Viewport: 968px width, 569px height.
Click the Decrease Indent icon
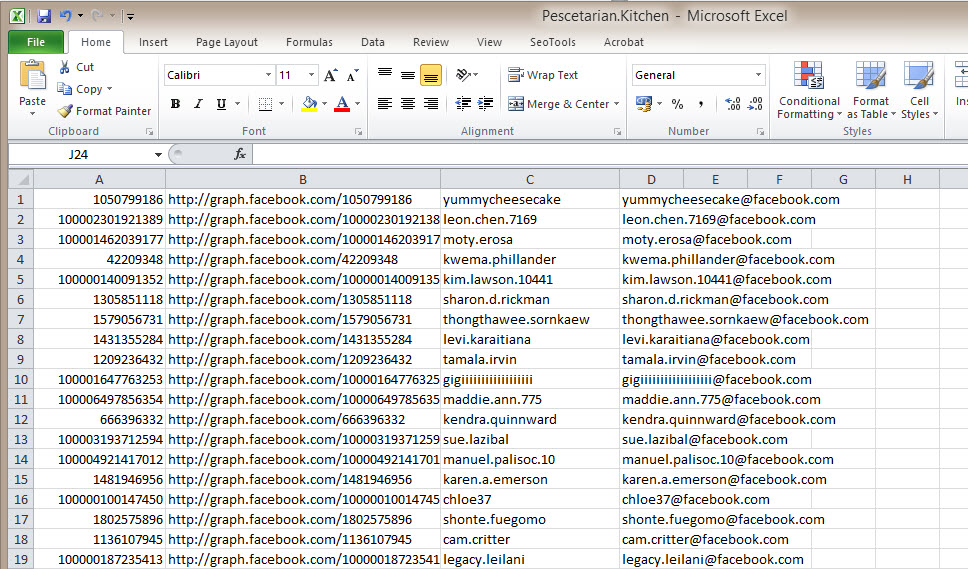[x=463, y=104]
